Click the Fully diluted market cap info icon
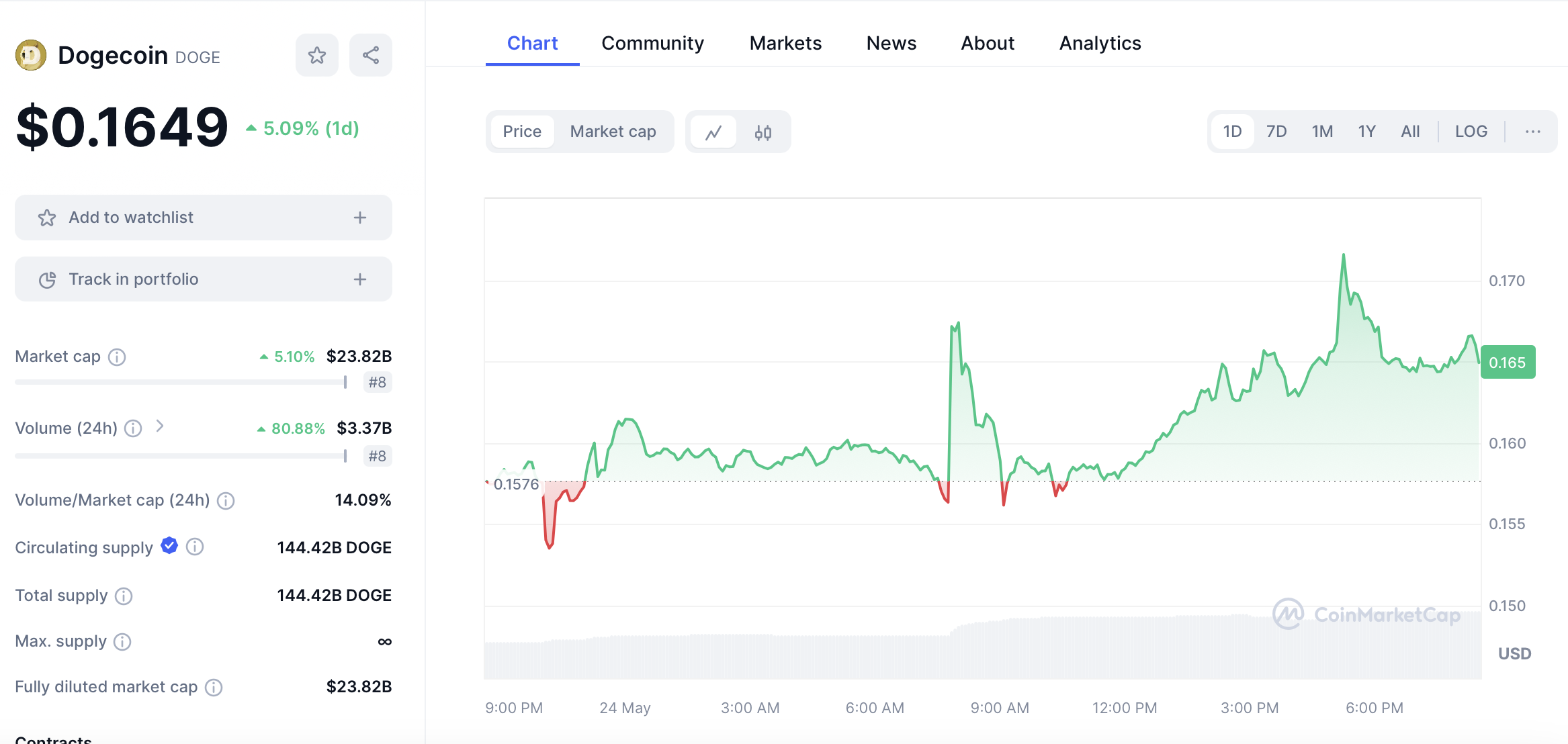 (x=214, y=688)
